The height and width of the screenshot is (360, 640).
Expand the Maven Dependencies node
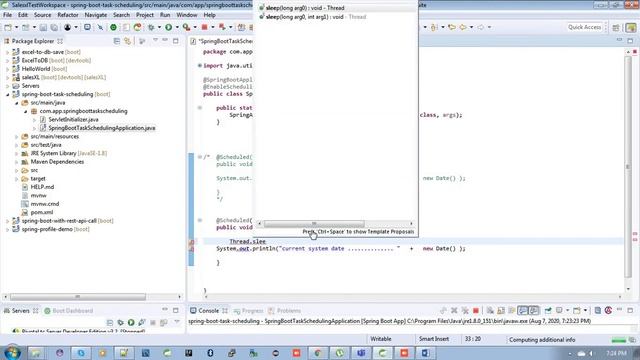click(16, 162)
